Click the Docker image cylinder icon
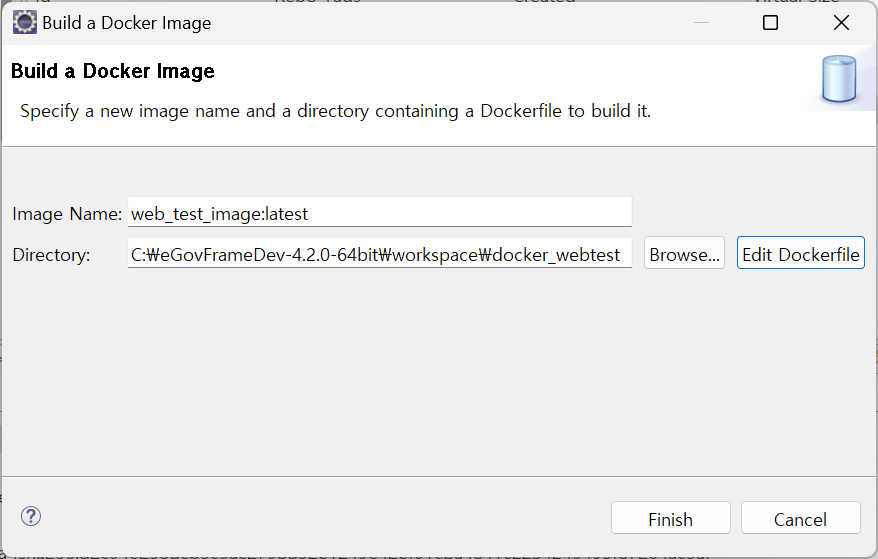 pos(839,81)
